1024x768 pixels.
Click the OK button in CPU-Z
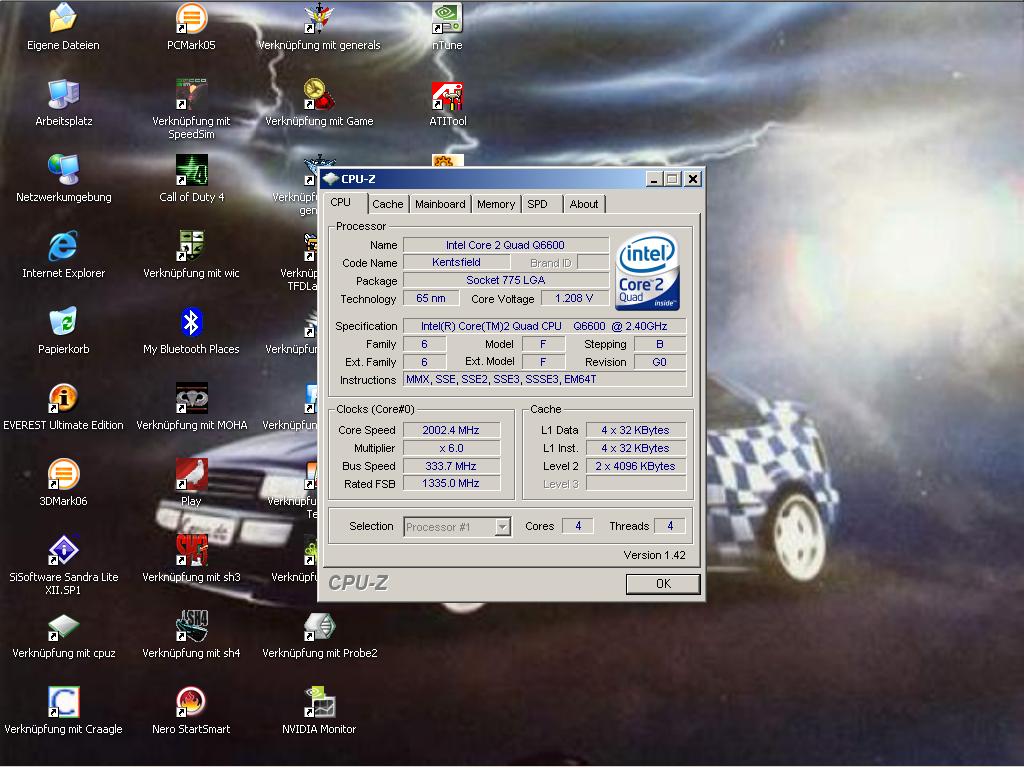tap(663, 584)
